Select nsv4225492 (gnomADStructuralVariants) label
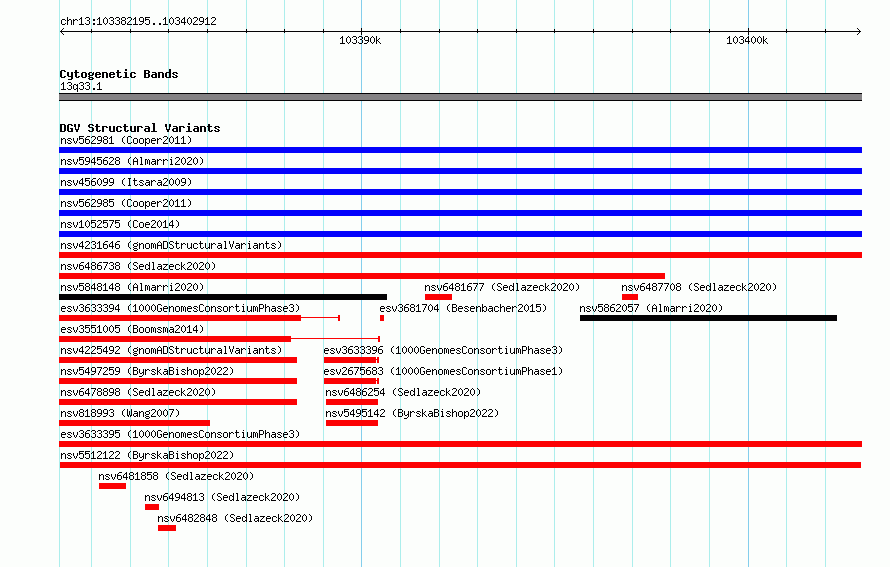Image resolution: width=890 pixels, height=567 pixels. click(171, 350)
